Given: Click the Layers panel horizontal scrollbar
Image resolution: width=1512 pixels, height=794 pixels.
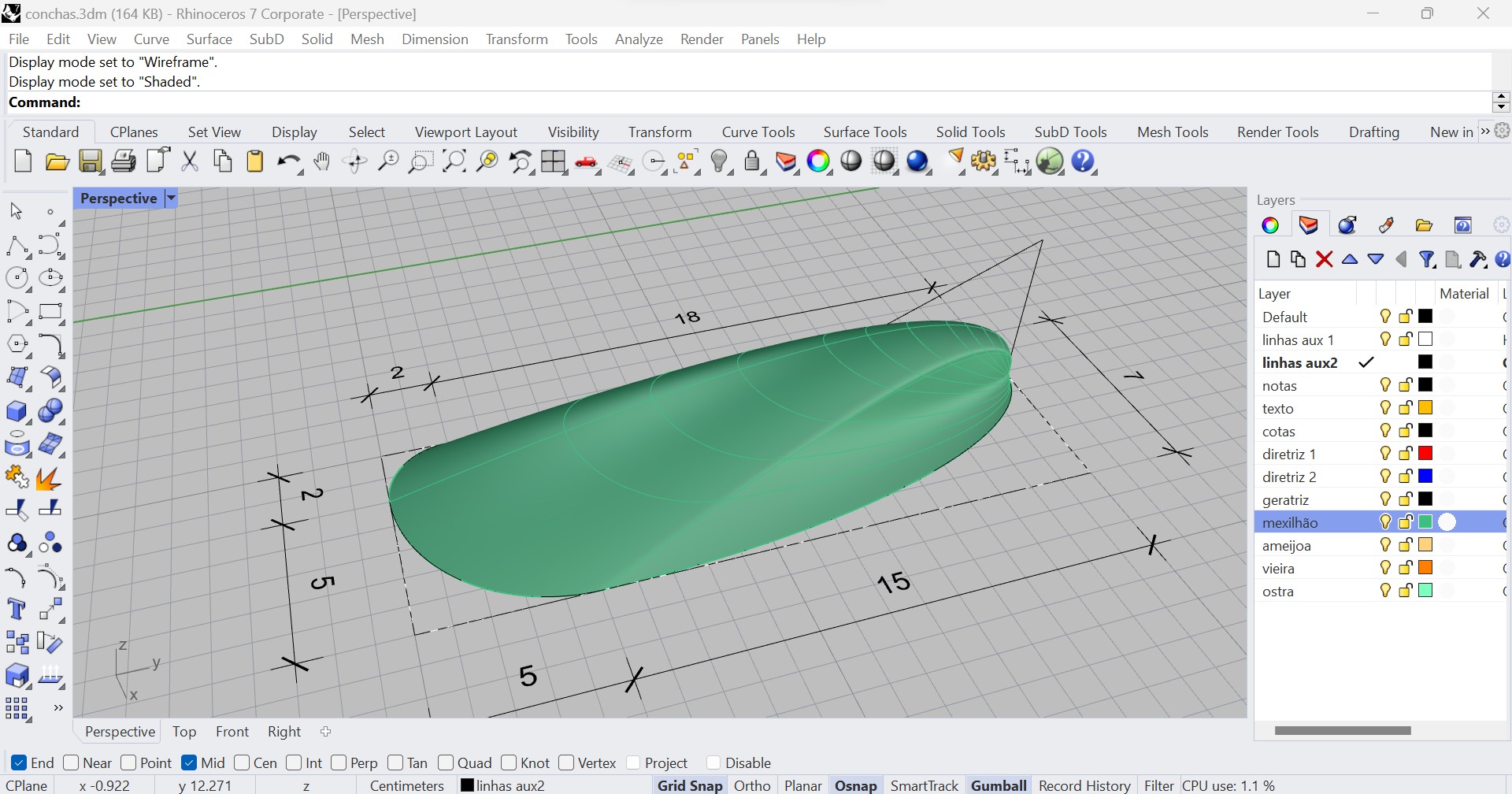Looking at the screenshot, I should click(x=1343, y=730).
